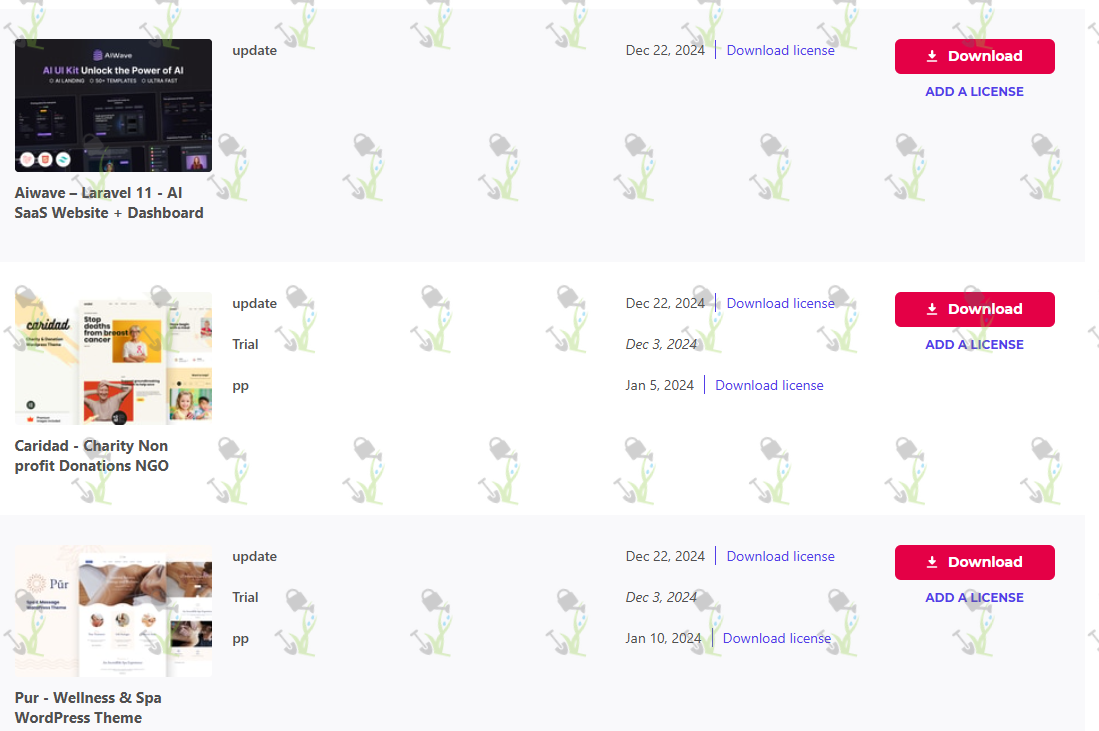Add a license to Pur theme

coord(974,598)
